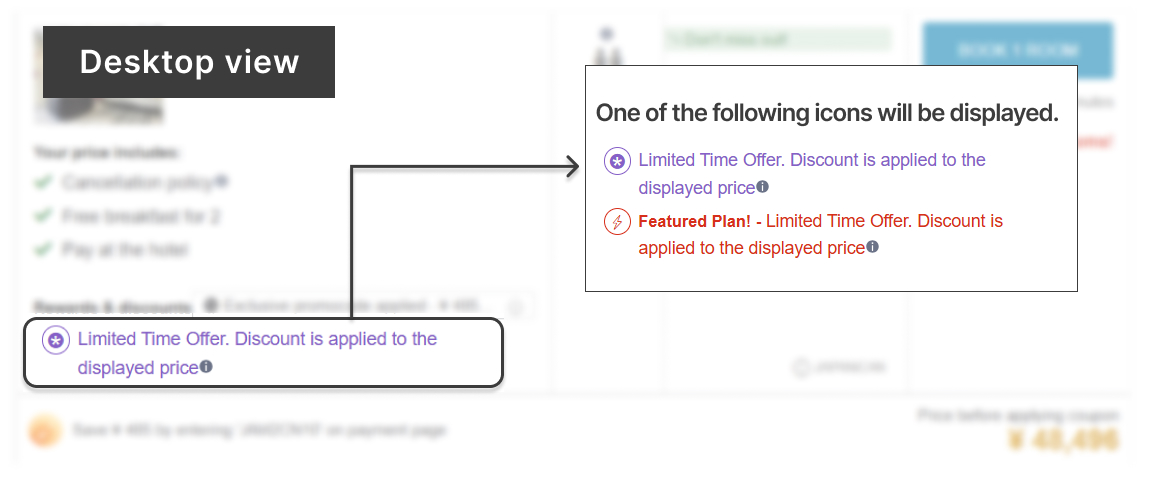Click the Desktop view label
The image size is (1150, 500).
[x=189, y=62]
